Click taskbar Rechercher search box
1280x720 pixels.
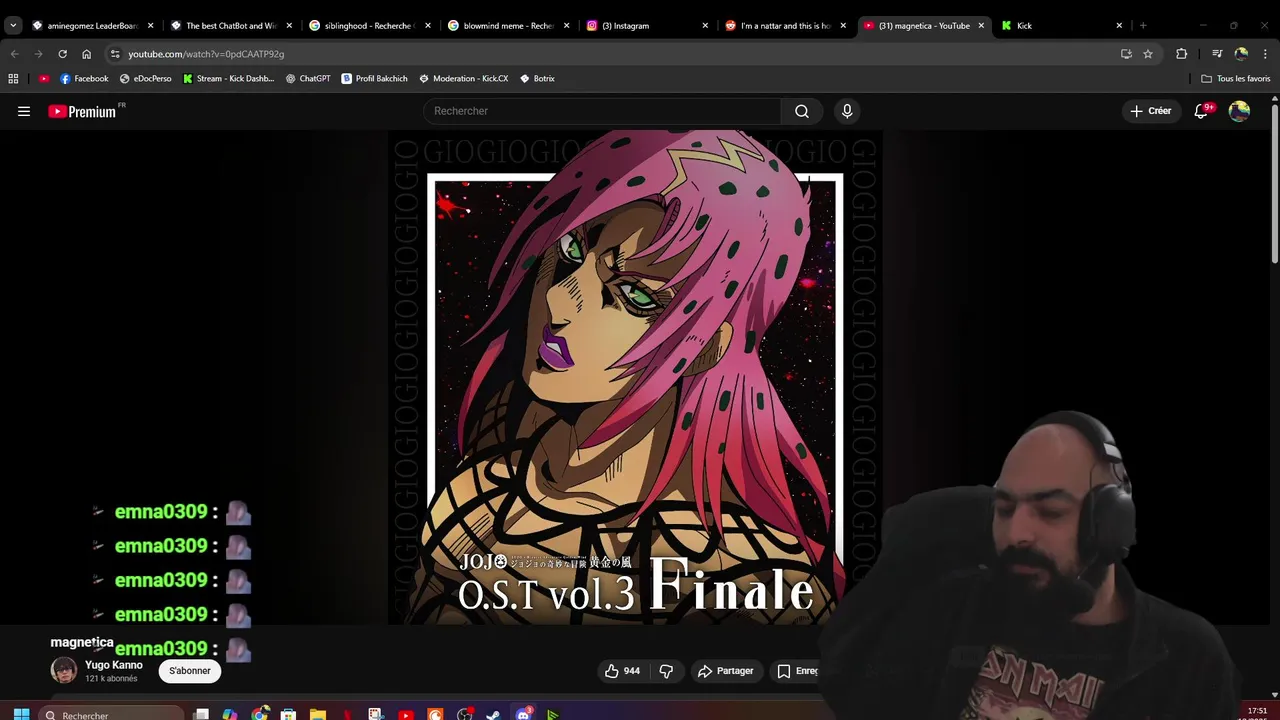tap(113, 714)
